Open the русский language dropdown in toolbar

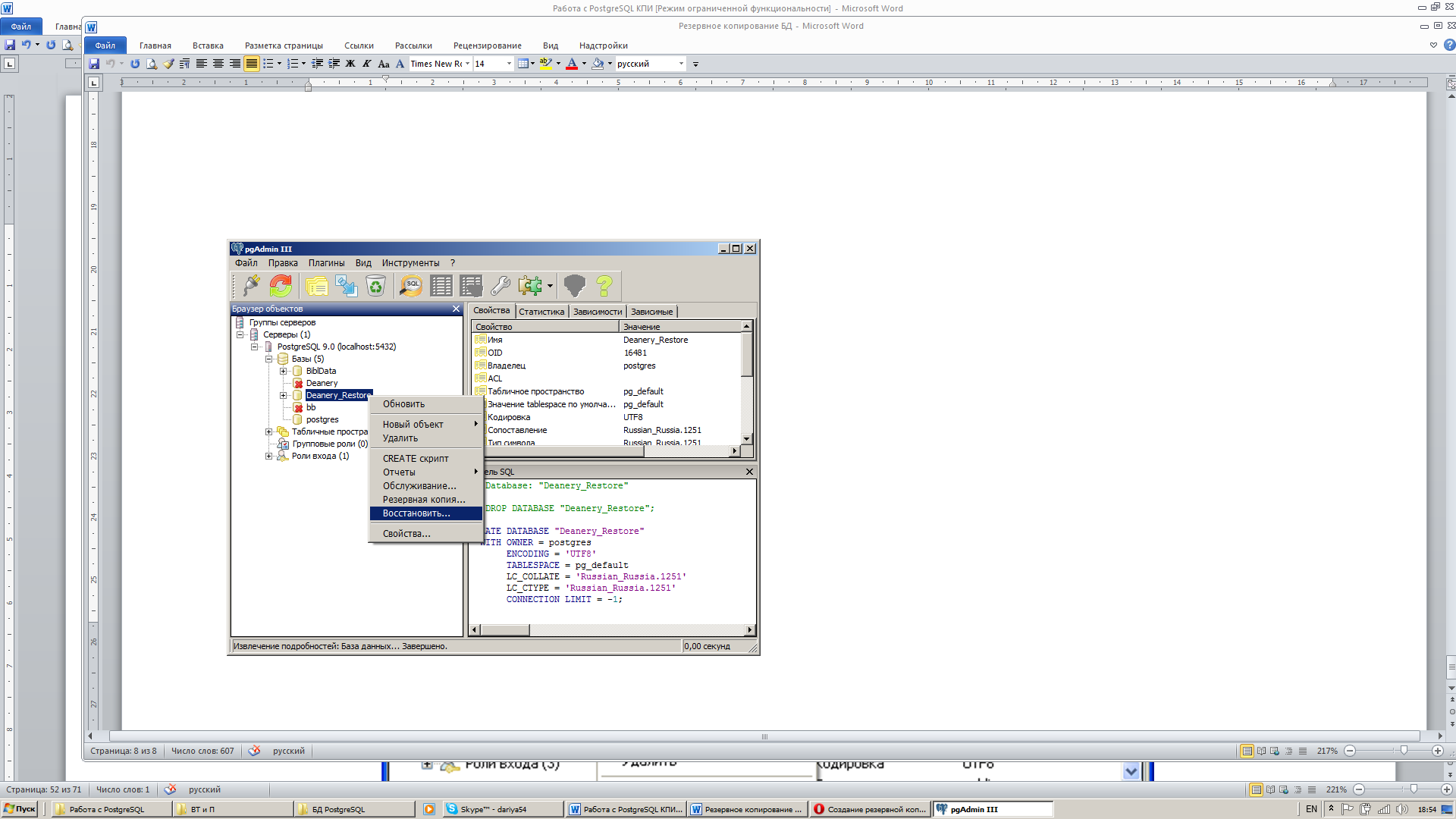click(x=681, y=64)
